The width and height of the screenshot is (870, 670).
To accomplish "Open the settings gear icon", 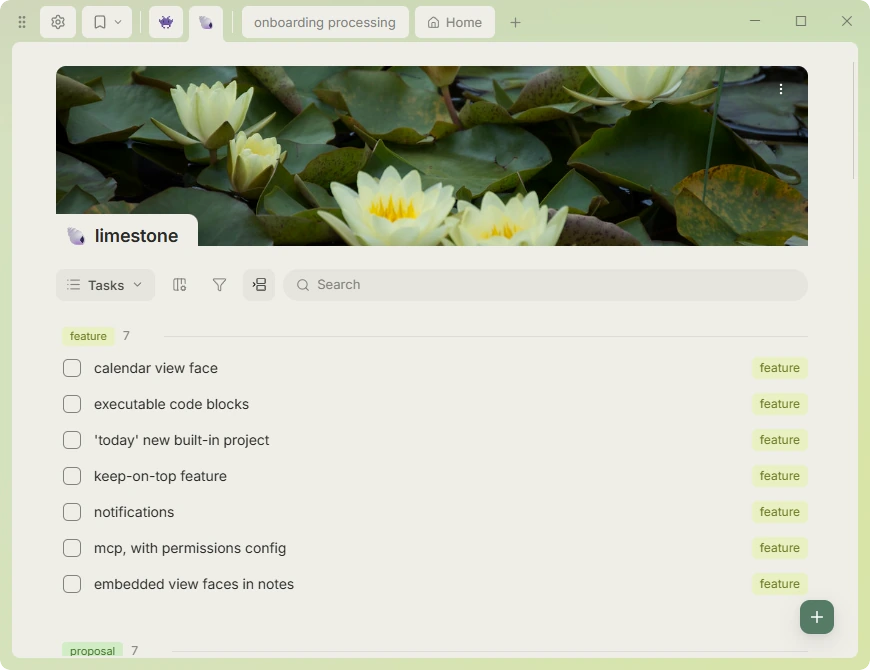I will pyautogui.click(x=58, y=22).
